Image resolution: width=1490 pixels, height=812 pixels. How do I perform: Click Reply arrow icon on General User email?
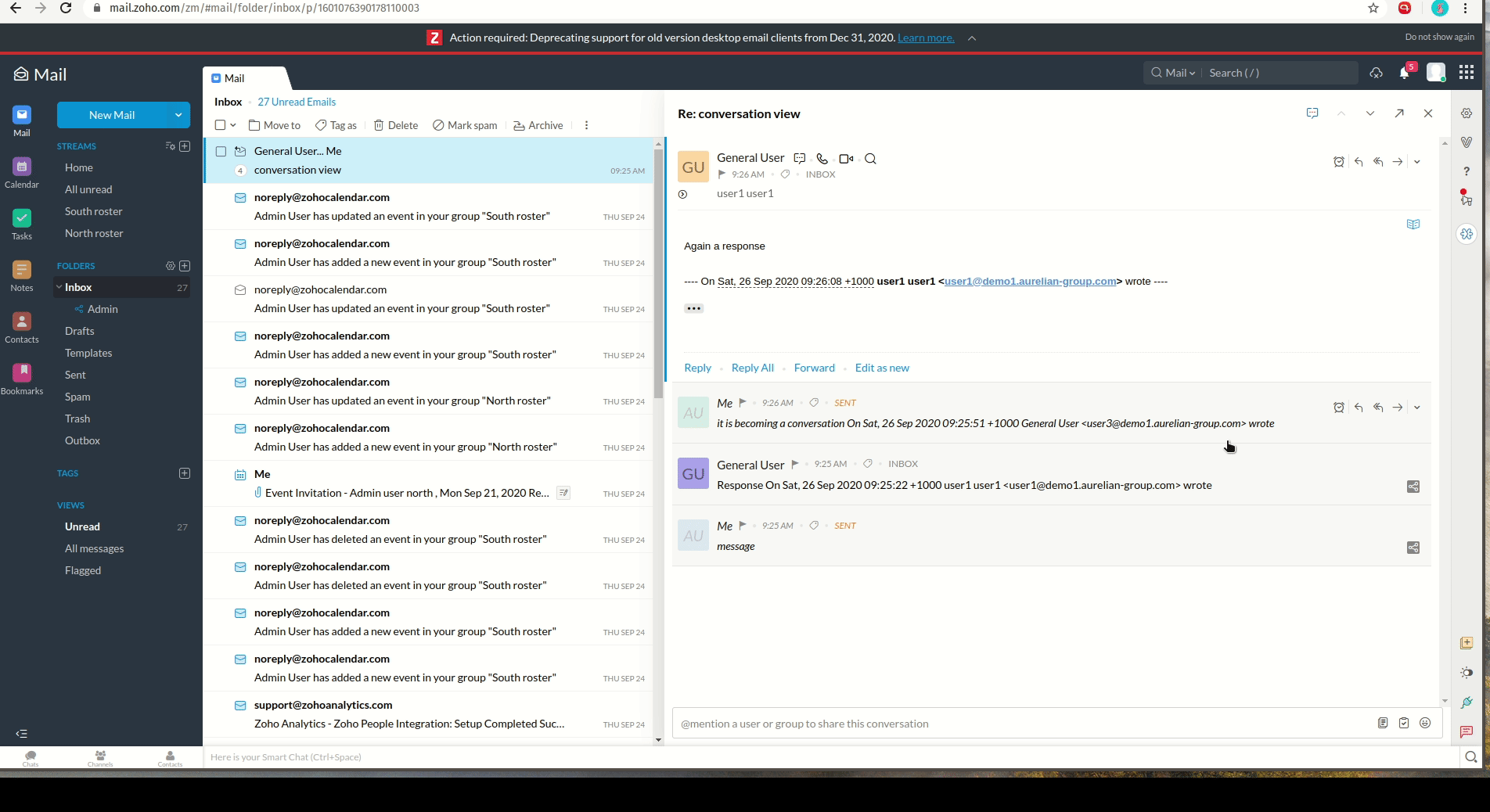tap(1359, 162)
